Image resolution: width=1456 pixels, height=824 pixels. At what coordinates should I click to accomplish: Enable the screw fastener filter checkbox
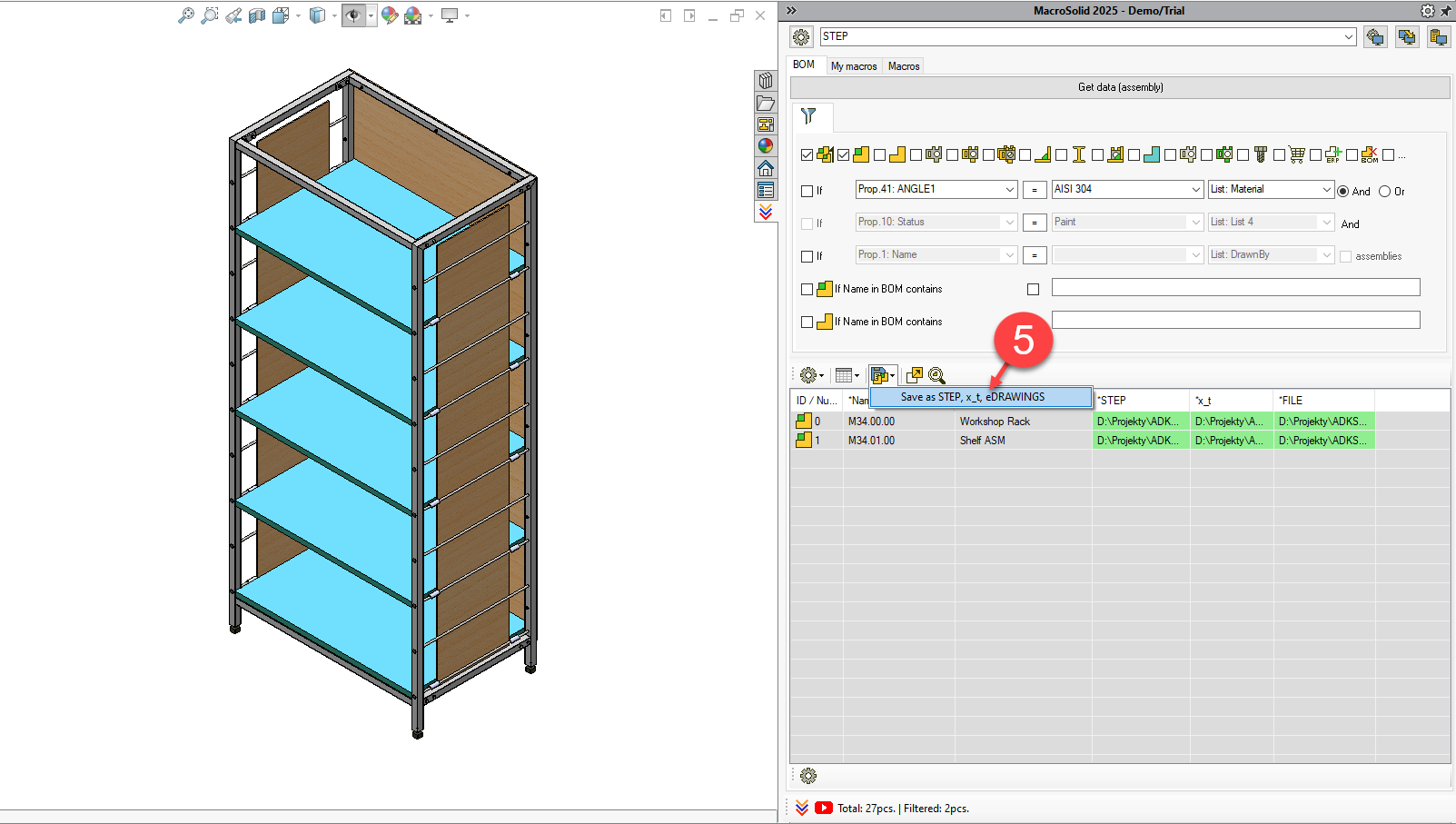pyautogui.click(x=1243, y=155)
